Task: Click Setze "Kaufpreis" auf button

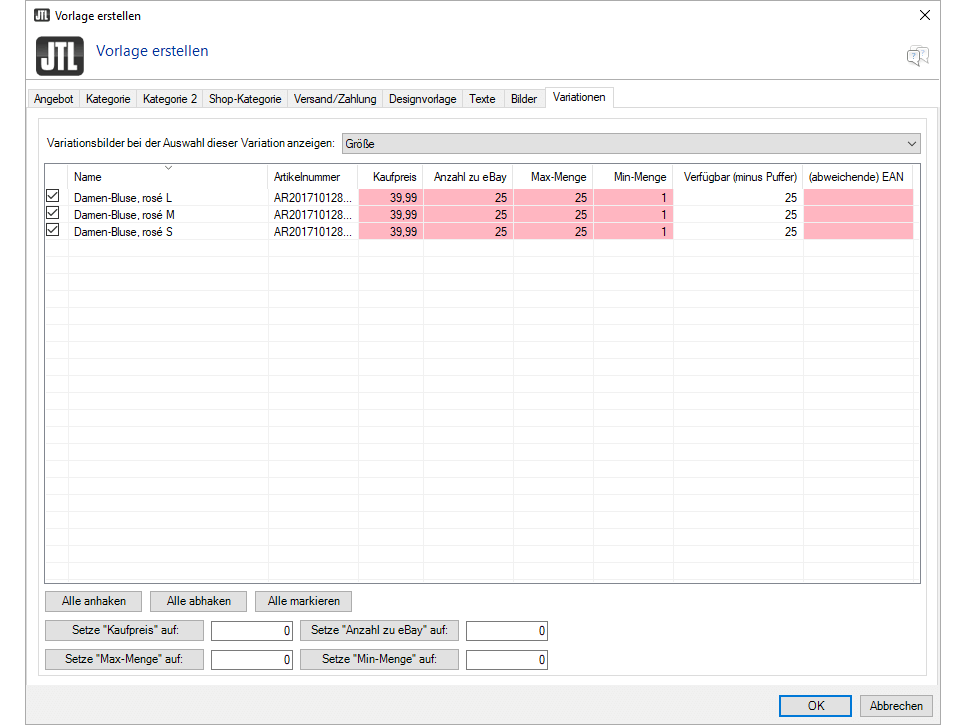Action: coord(124,630)
